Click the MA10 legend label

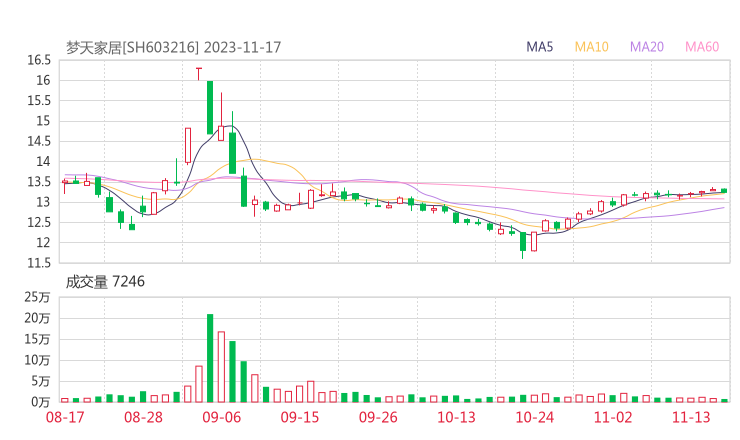(591, 47)
